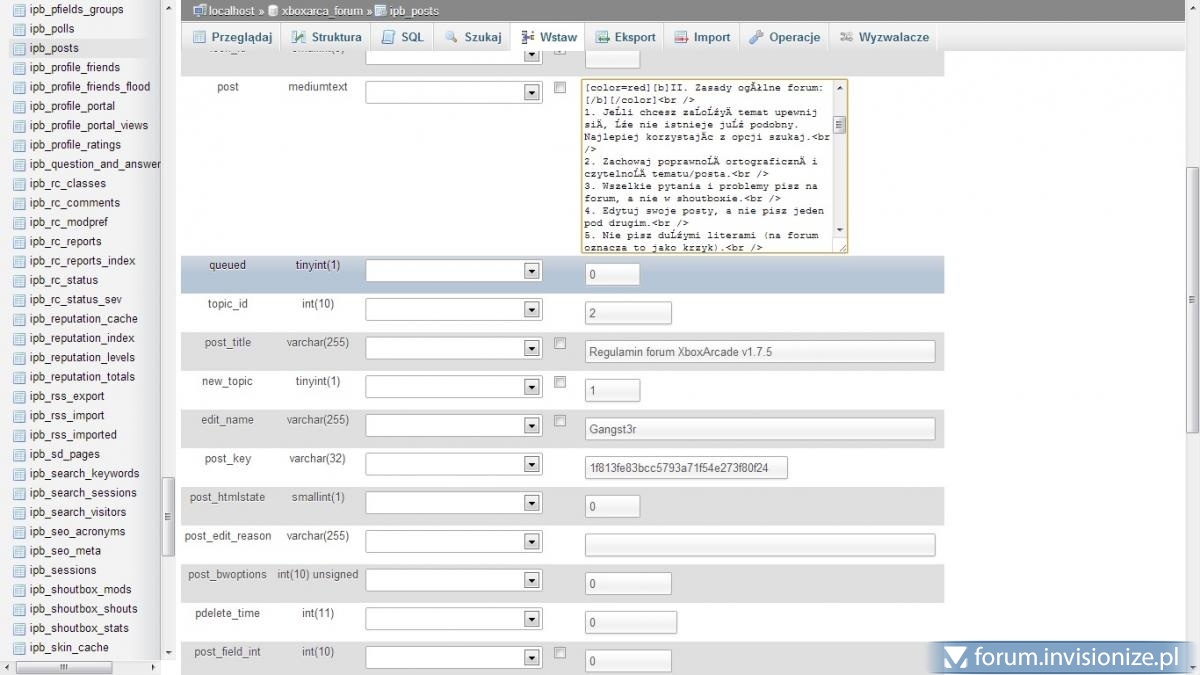
Task: Click the post_title value input field
Action: click(x=759, y=352)
